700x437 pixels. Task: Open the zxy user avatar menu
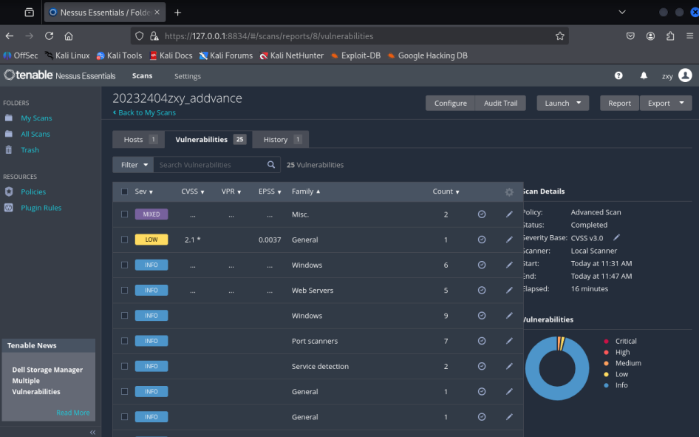[x=685, y=75]
